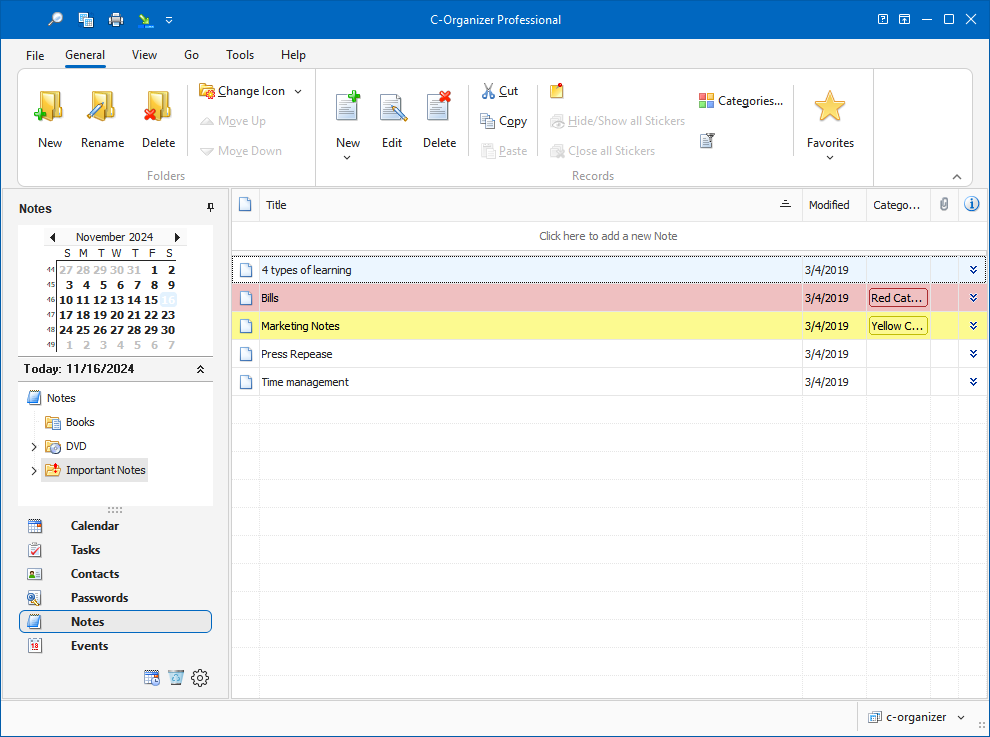Click the document filter icon below Categories
The image size is (990, 737).
pos(707,140)
